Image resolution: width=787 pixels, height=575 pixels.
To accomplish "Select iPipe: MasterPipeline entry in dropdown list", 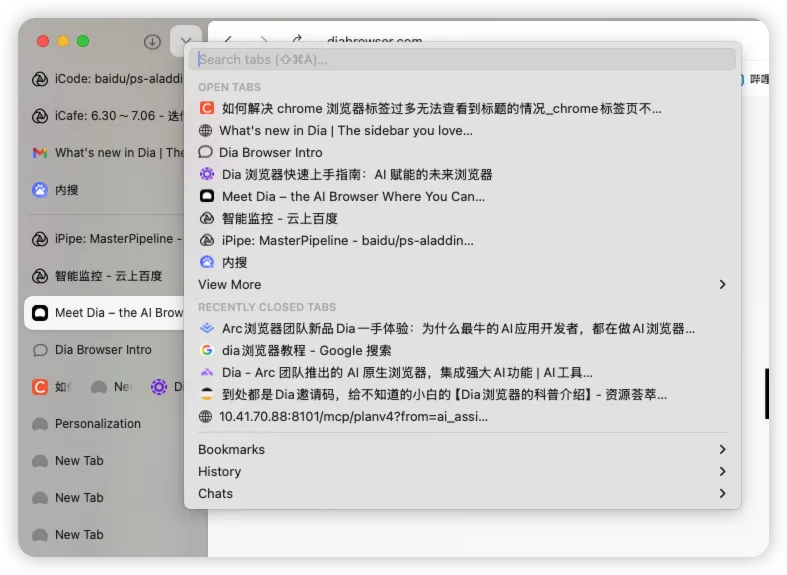I will pos(462,241).
